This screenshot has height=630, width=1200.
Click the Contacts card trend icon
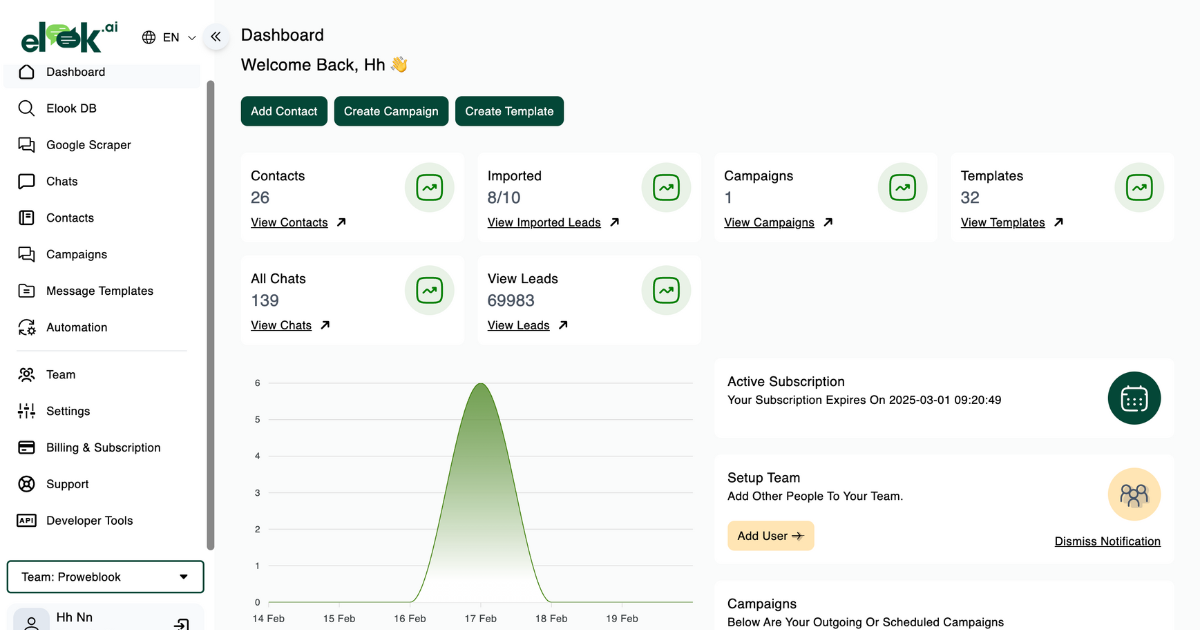pos(429,187)
